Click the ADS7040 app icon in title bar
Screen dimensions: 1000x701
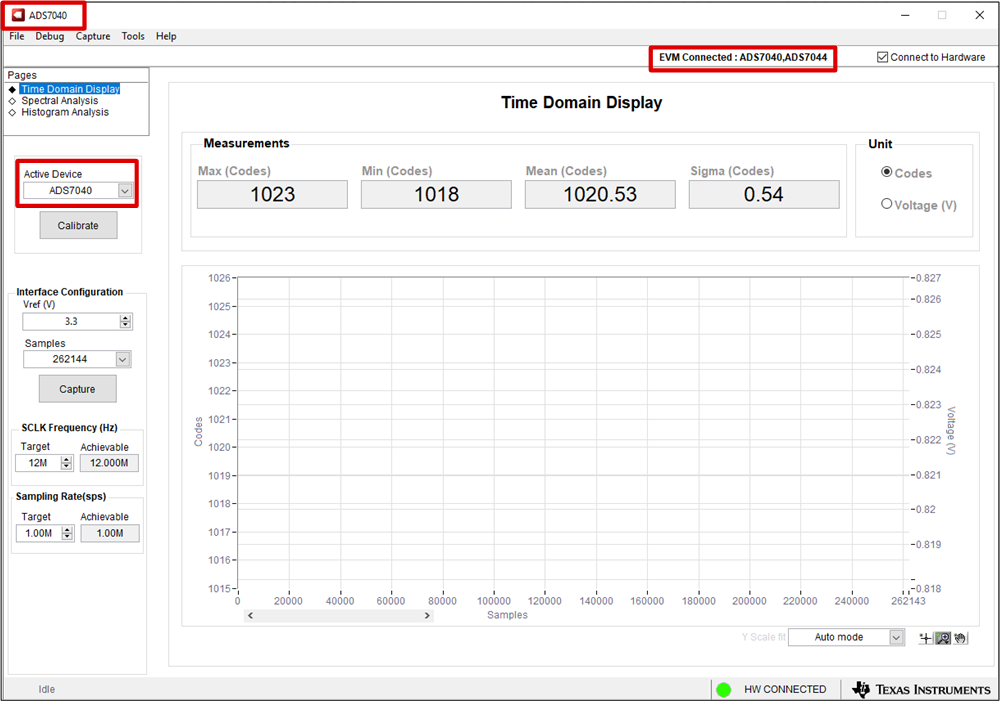tap(18, 15)
